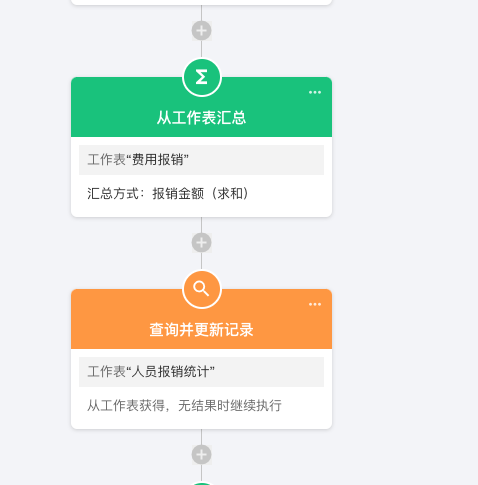
Task: Click the 汇总方式：报销金额（求和） description
Action: 168,193
